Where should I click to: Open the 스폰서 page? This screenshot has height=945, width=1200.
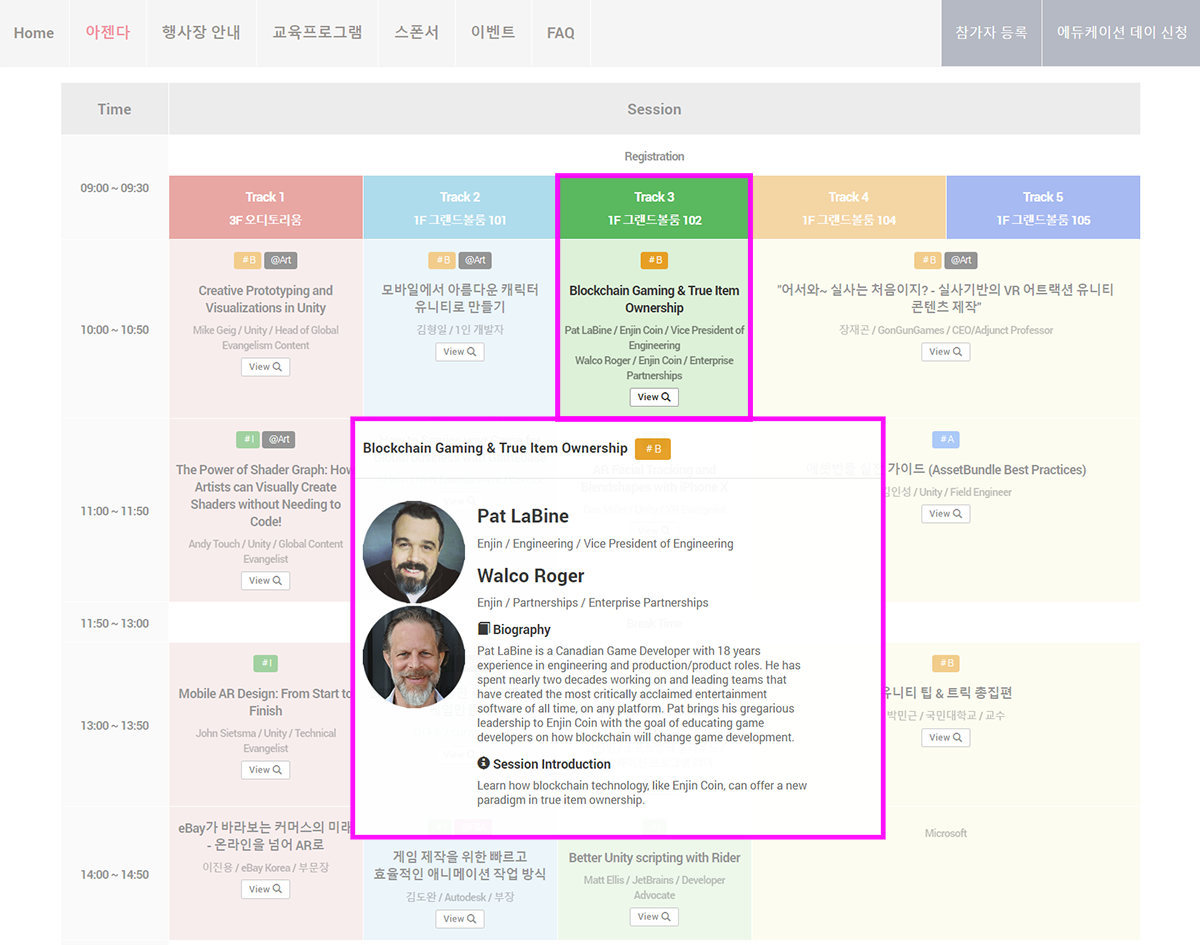coord(416,32)
